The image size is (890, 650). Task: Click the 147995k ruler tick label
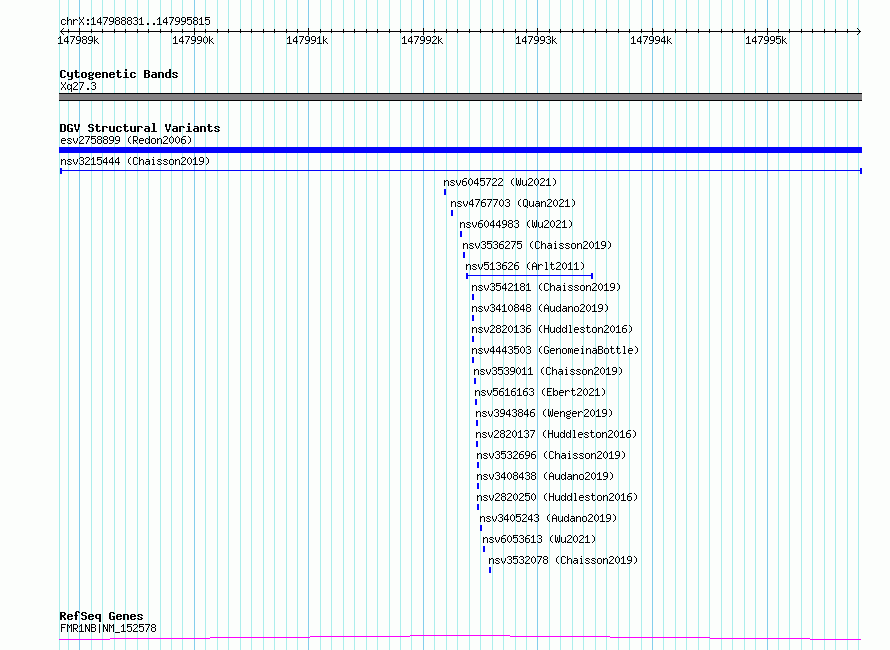766,40
